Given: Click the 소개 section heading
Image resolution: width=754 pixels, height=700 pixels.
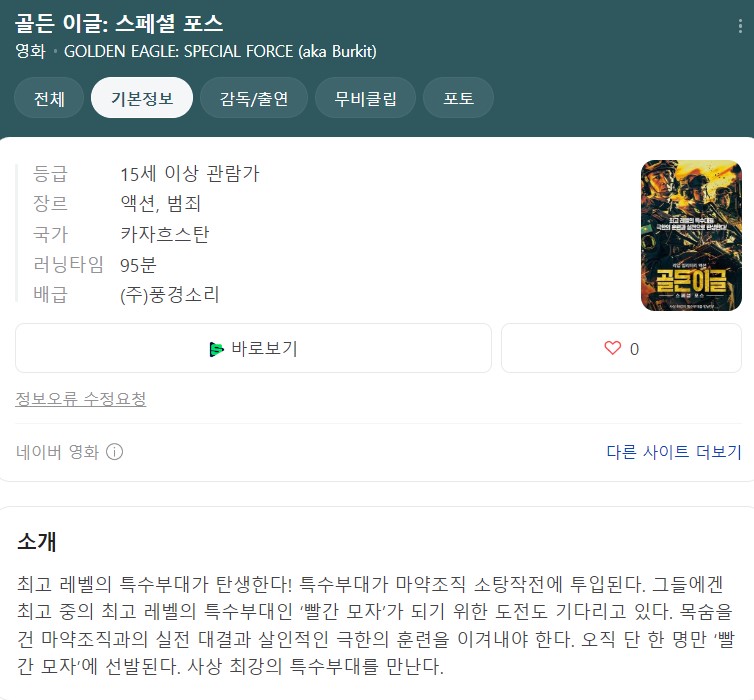Looking at the screenshot, I should (x=37, y=541).
